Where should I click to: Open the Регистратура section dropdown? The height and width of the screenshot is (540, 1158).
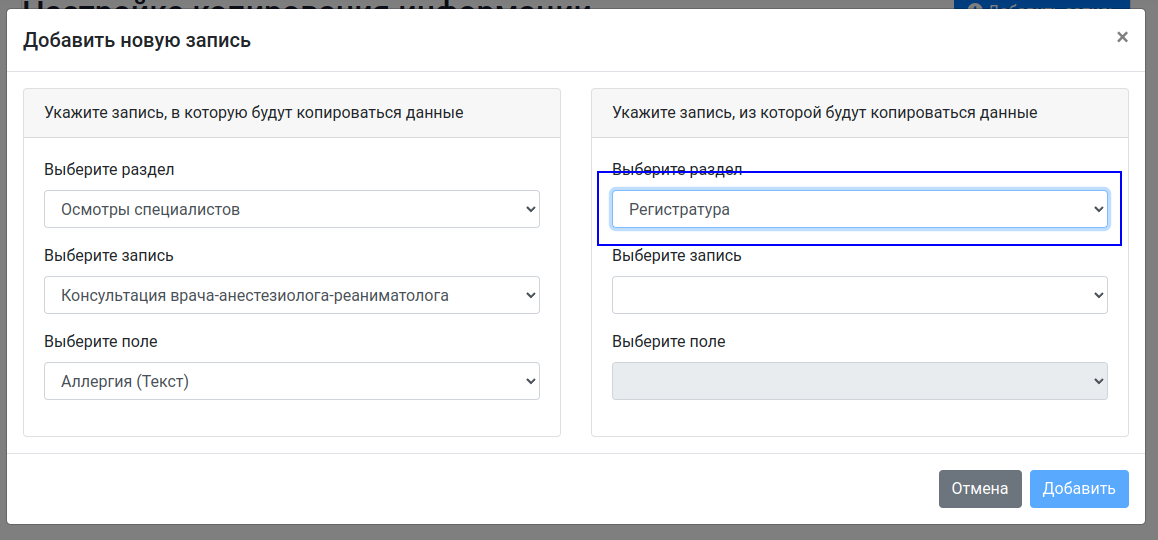[859, 209]
